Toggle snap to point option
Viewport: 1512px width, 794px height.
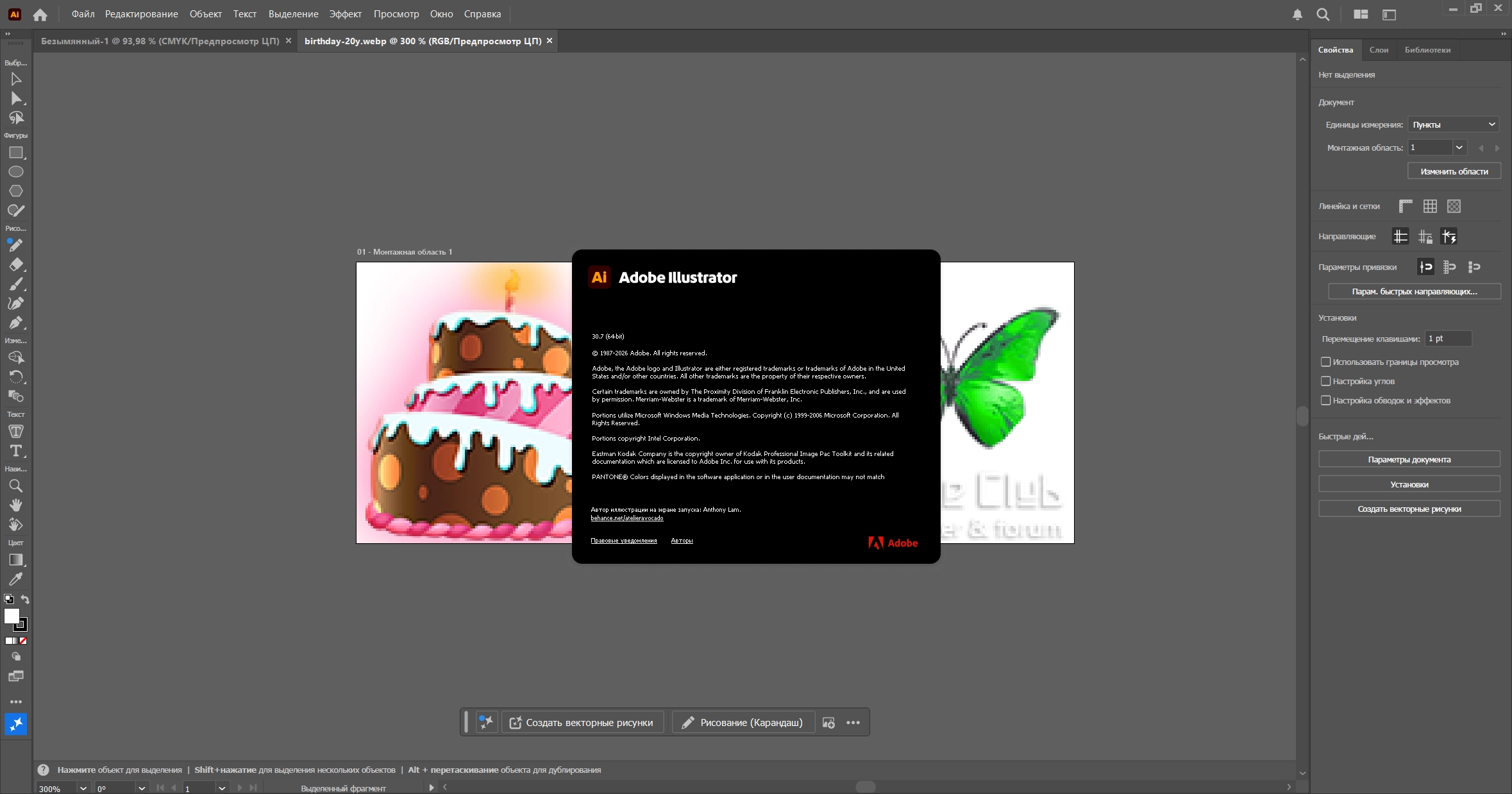click(x=1426, y=267)
